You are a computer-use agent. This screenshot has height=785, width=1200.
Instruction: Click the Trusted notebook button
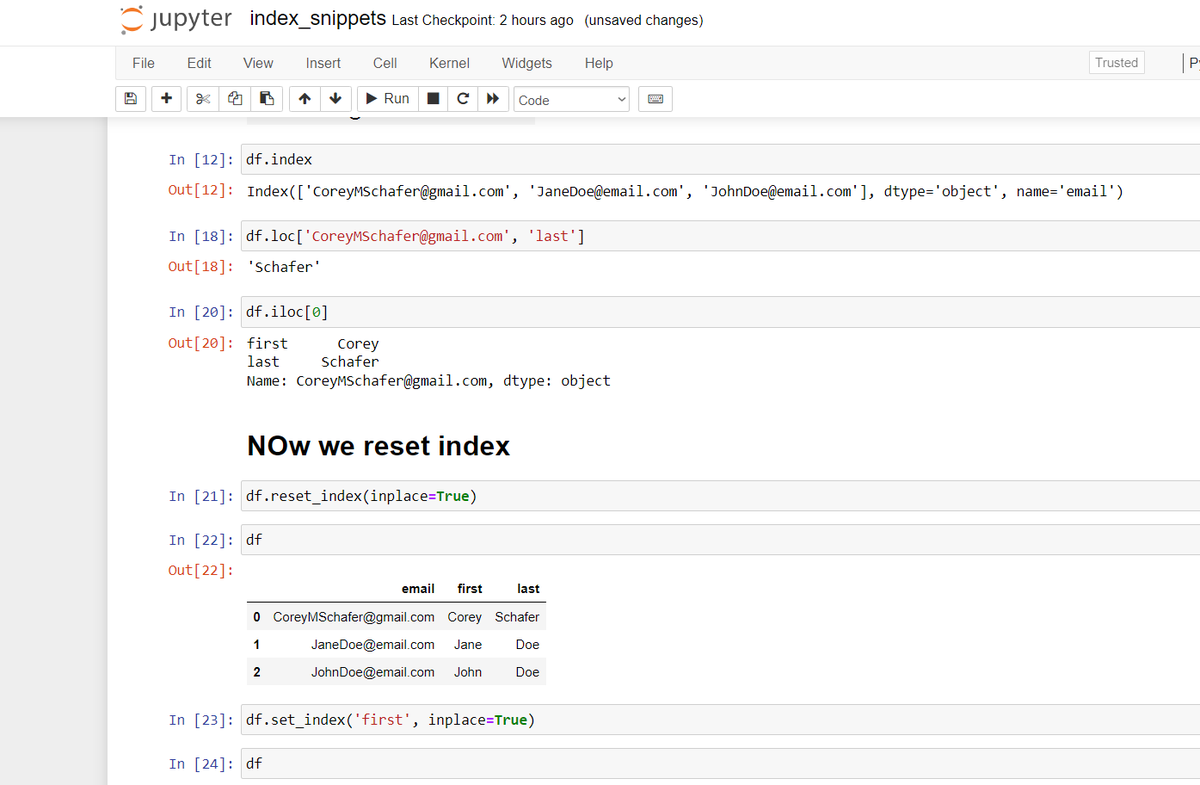1116,62
